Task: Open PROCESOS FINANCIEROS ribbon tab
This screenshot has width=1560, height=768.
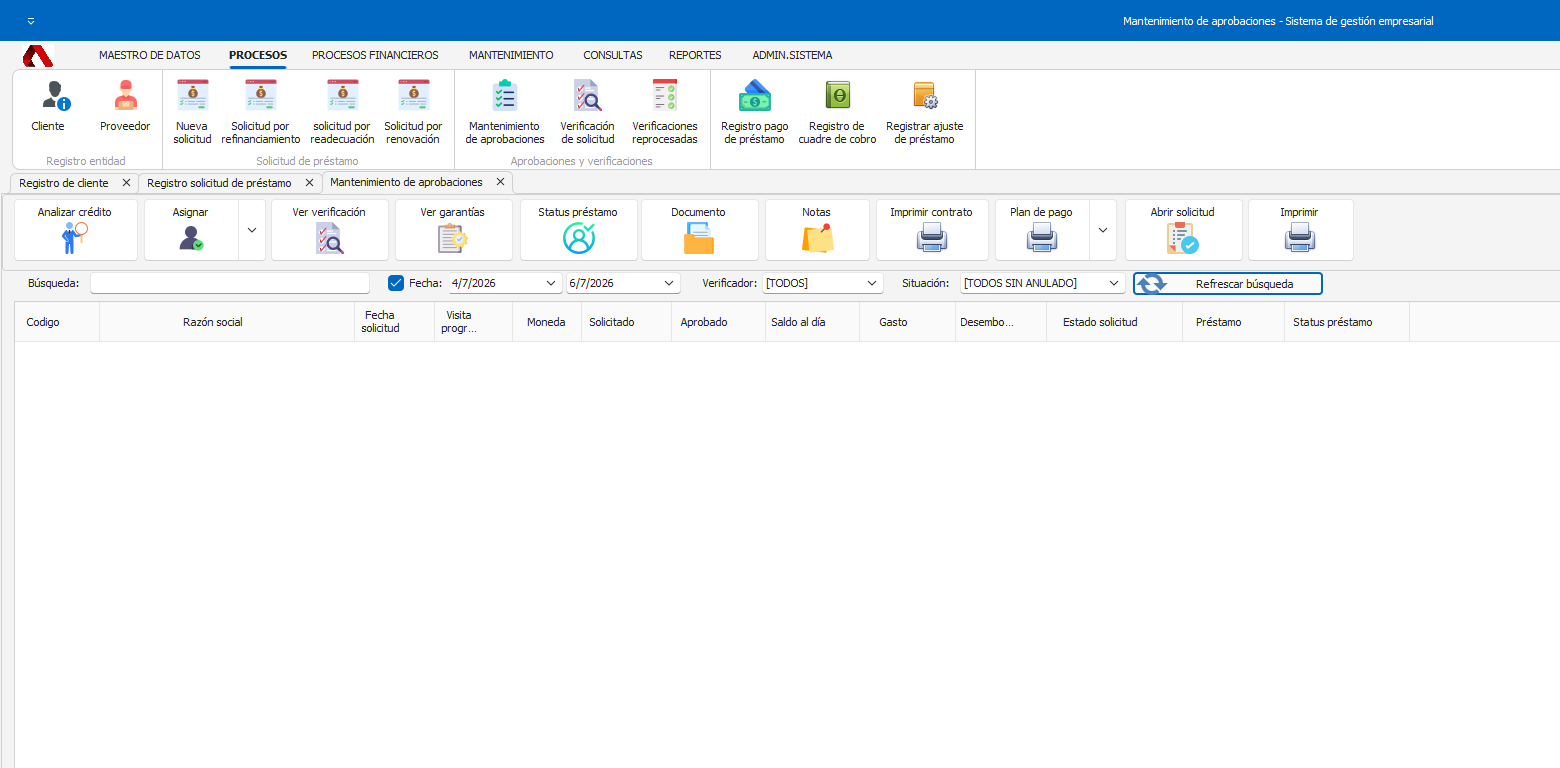Action: (375, 55)
